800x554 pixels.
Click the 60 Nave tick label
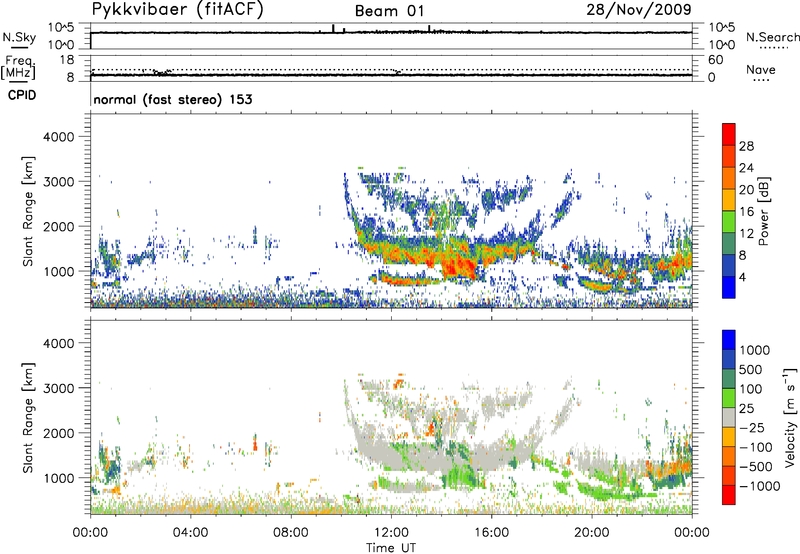tap(716, 60)
